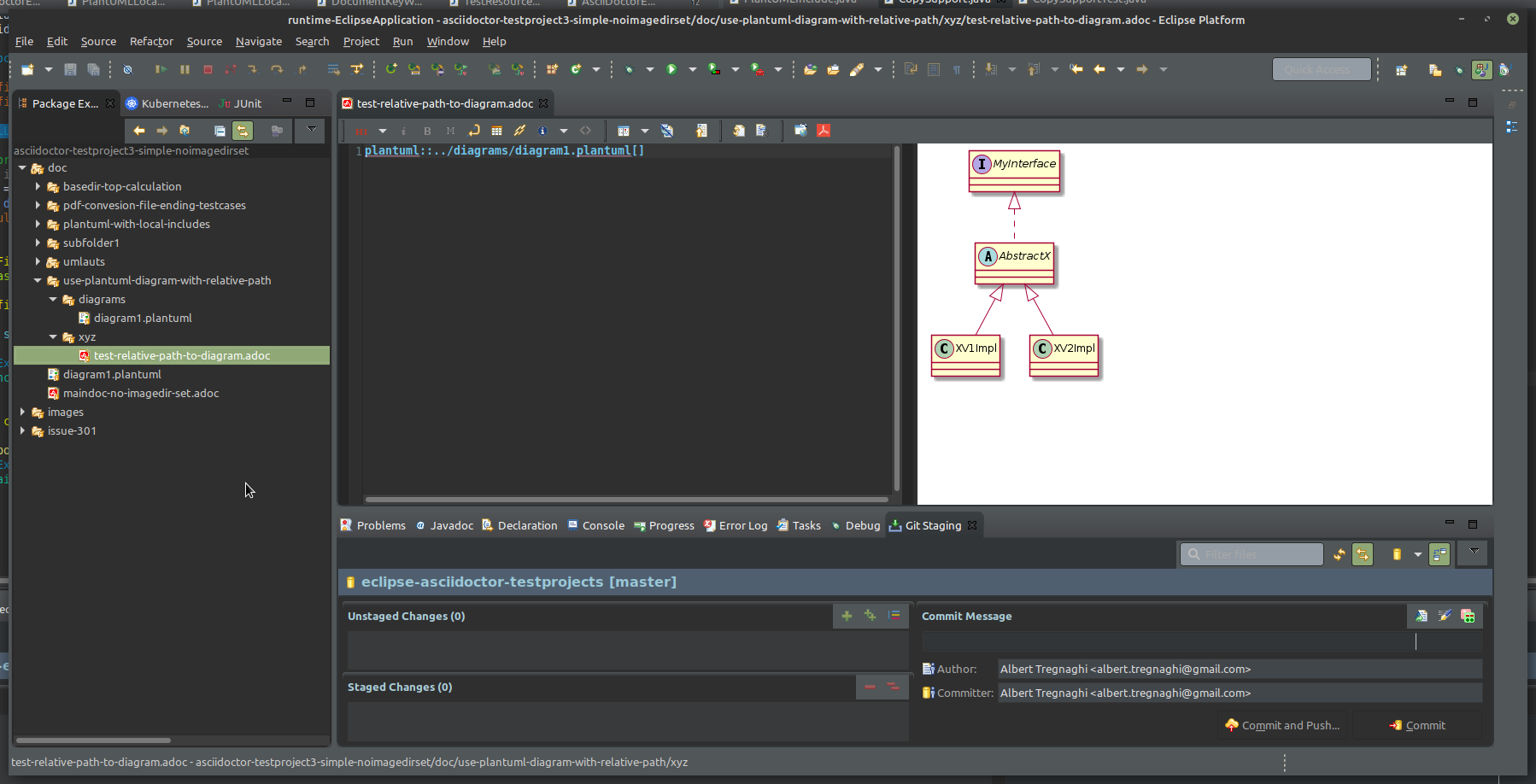
Task: Switch to the Error Log tab
Action: coord(736,525)
